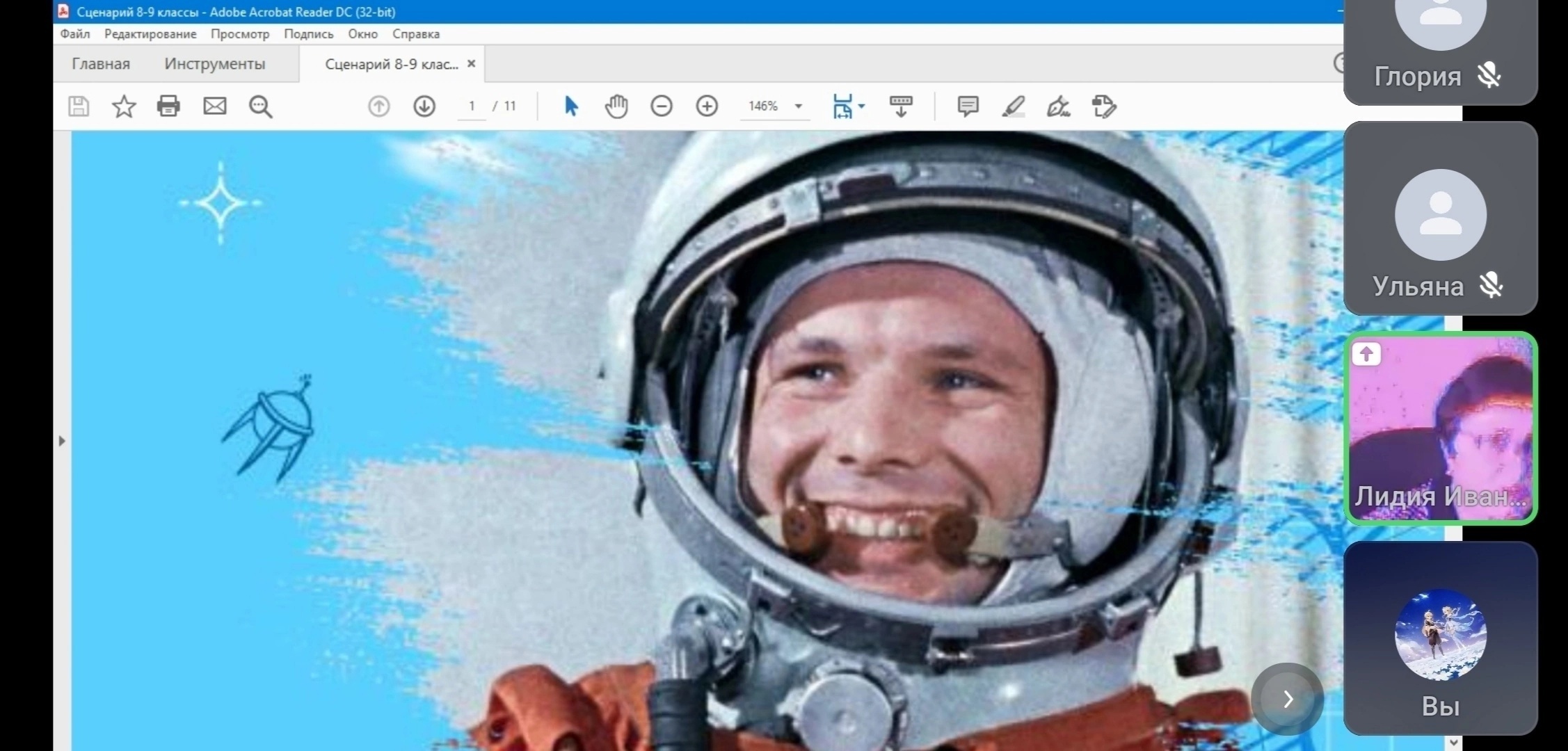Zoom out with the minus circle icon
1568x751 pixels.
tap(662, 106)
